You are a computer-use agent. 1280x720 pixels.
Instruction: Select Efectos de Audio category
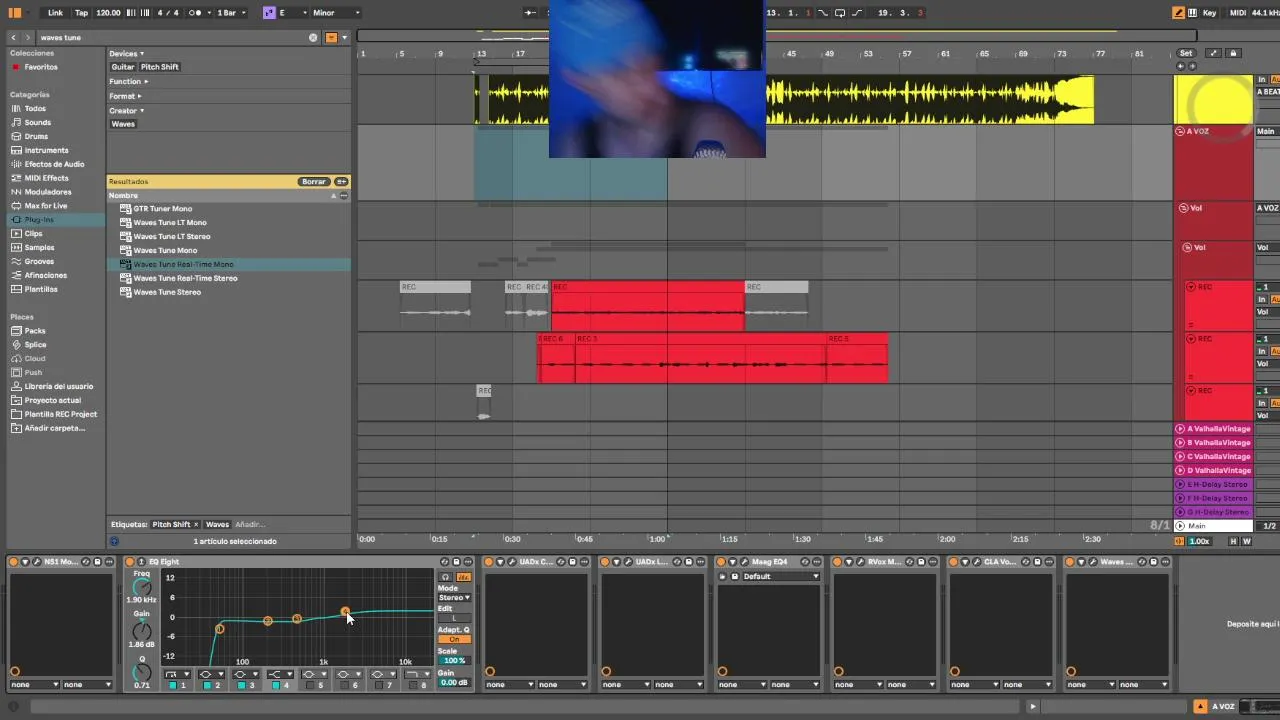[x=54, y=164]
